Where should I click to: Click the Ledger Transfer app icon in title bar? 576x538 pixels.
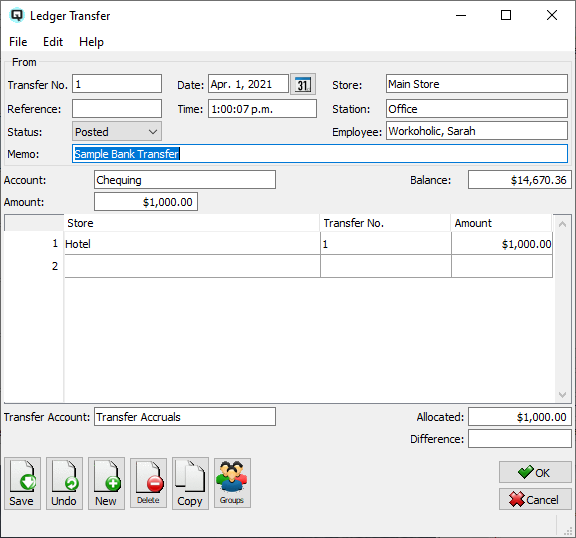point(17,16)
